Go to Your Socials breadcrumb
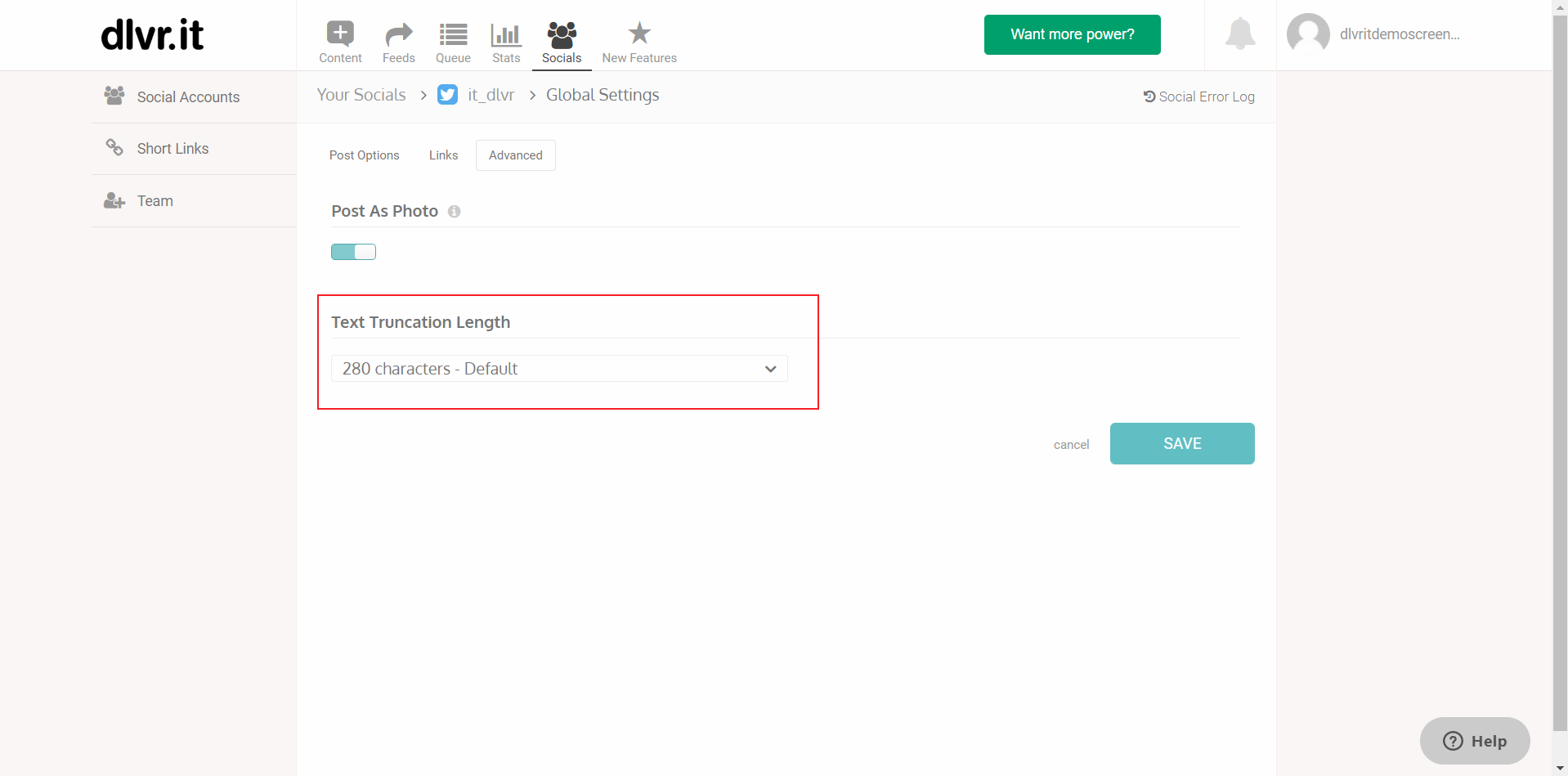Image resolution: width=1568 pixels, height=776 pixels. click(x=361, y=95)
